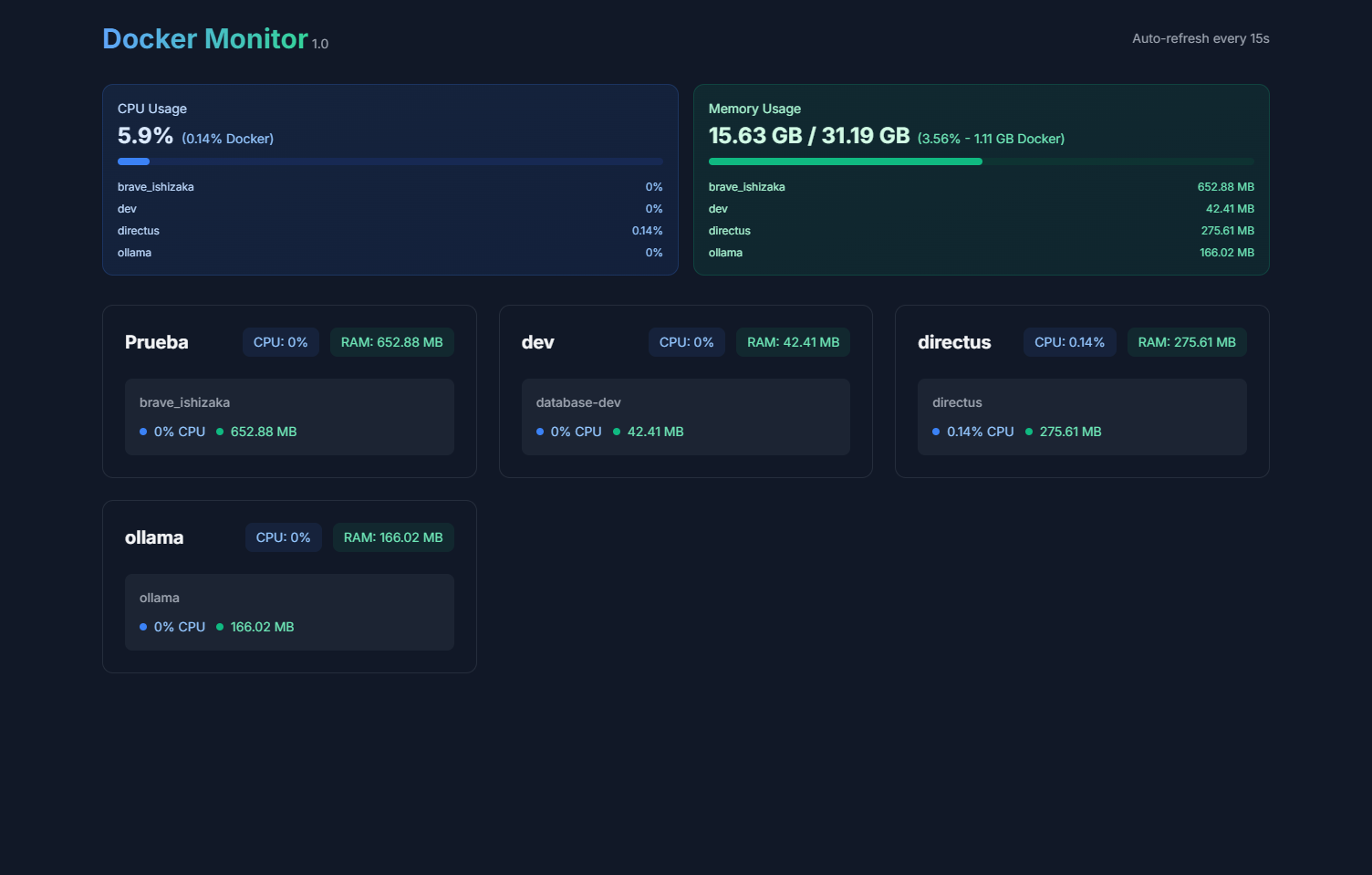
Task: Click 275.61 MB in directus container
Action: click(x=1071, y=432)
